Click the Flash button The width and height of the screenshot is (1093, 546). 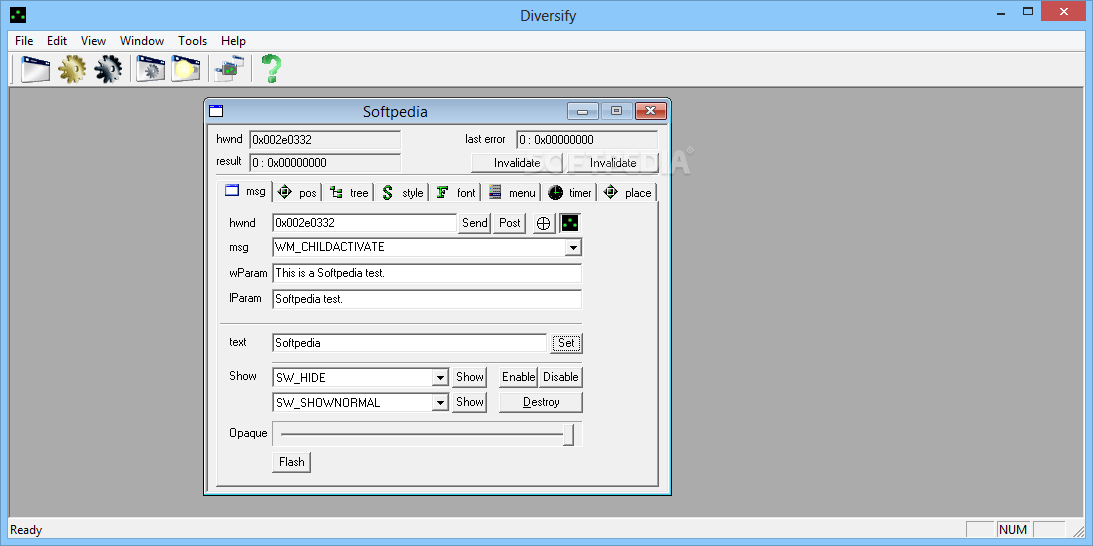291,462
